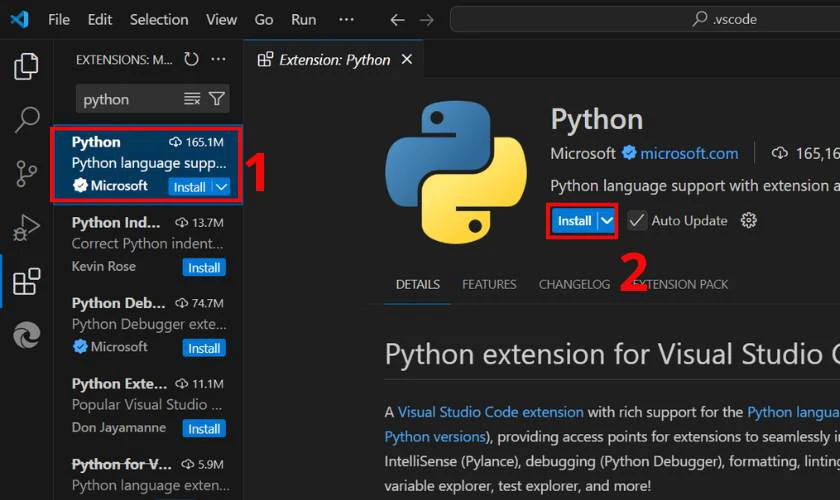Install the Python Debugger extension

pos(204,348)
